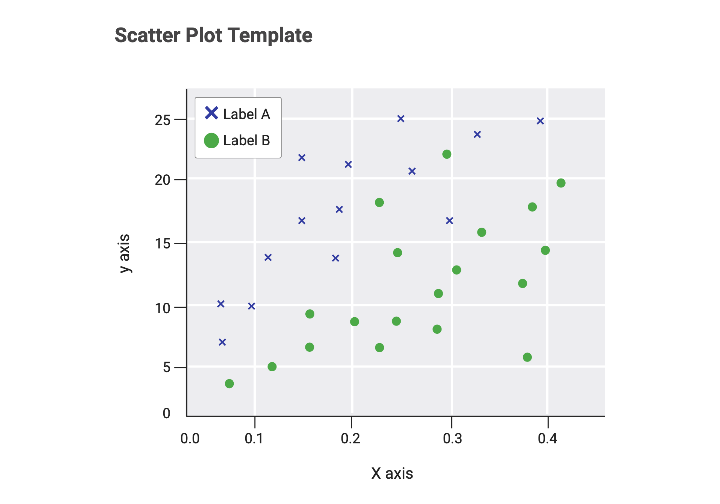The height and width of the screenshot is (504, 720).
Task: Click the 0.4 tick label on x axis
Action: pyautogui.click(x=547, y=437)
